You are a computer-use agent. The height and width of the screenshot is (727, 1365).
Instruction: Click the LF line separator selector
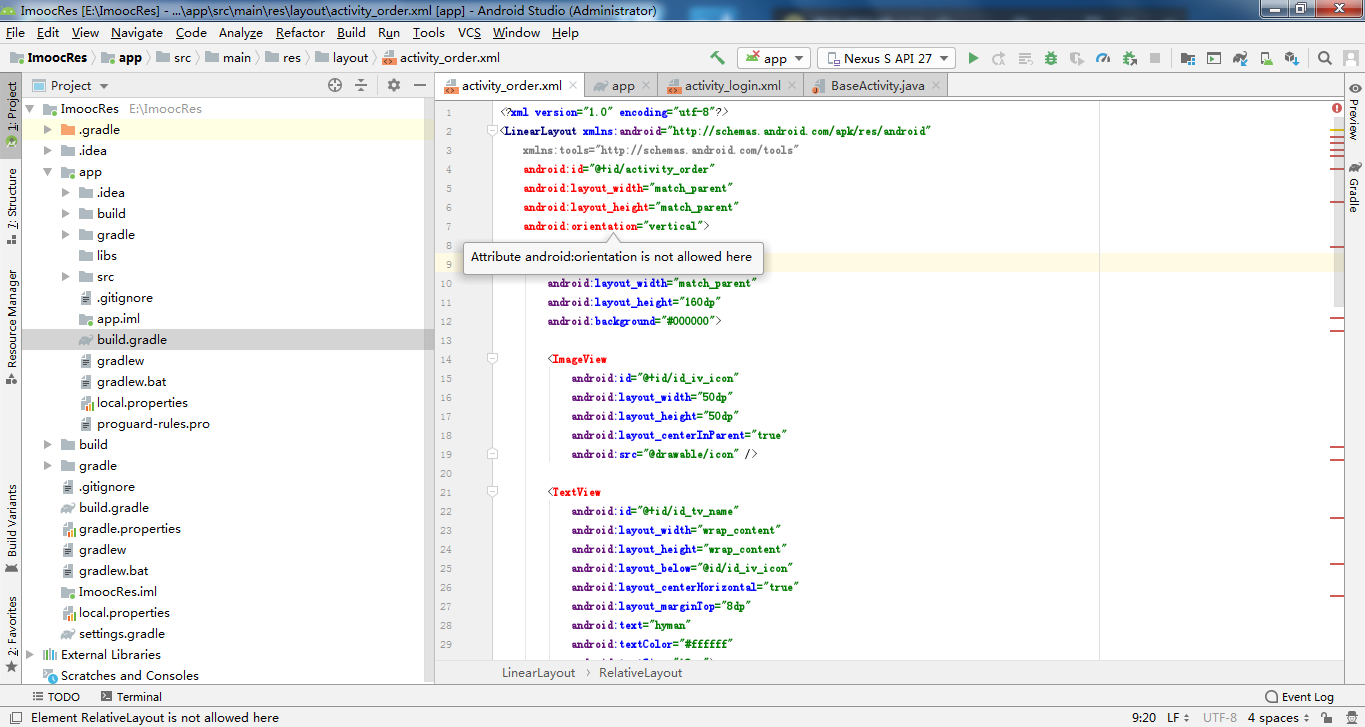pos(1178,718)
